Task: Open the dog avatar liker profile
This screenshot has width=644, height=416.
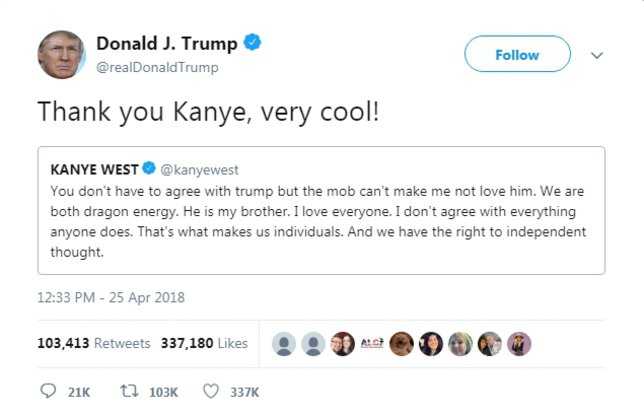Action: (x=401, y=344)
